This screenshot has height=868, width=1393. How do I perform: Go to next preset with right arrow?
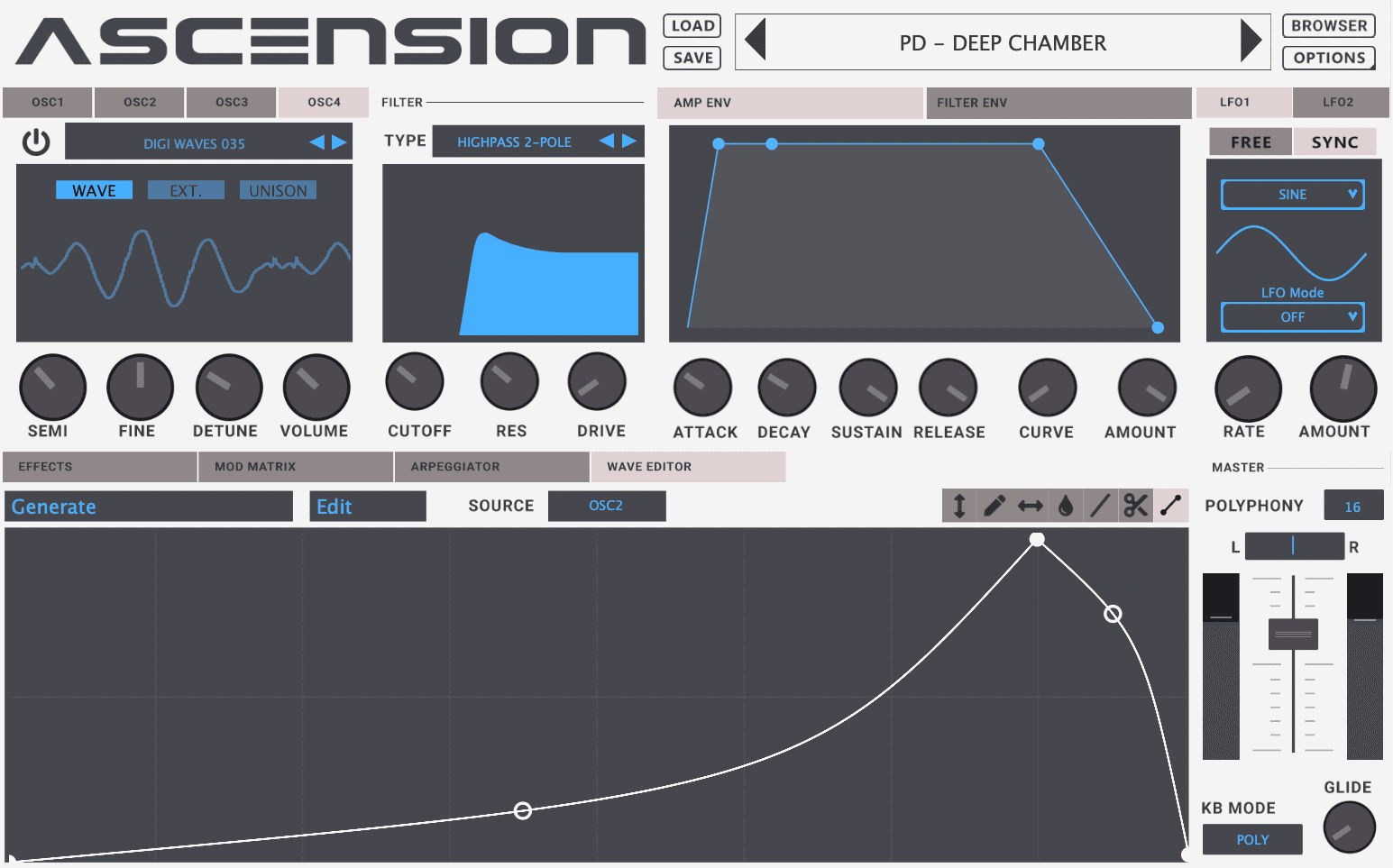click(x=1251, y=41)
